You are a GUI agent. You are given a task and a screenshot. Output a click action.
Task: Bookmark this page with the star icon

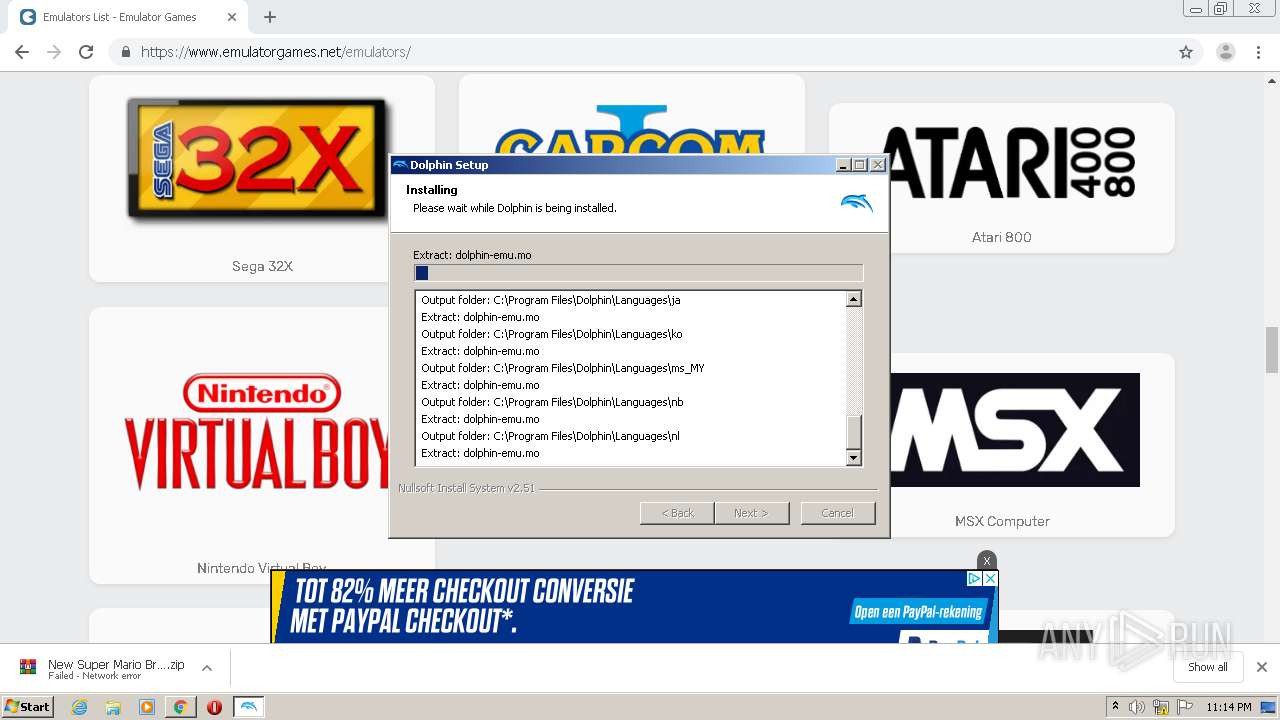pos(1186,52)
